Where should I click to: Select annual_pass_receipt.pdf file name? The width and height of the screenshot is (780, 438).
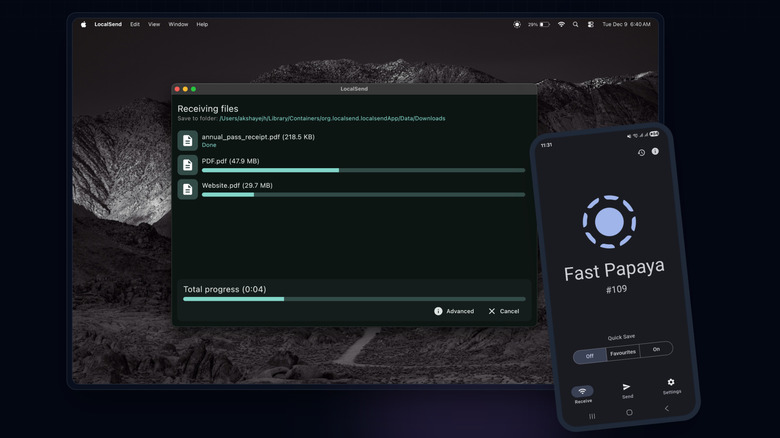258,137
